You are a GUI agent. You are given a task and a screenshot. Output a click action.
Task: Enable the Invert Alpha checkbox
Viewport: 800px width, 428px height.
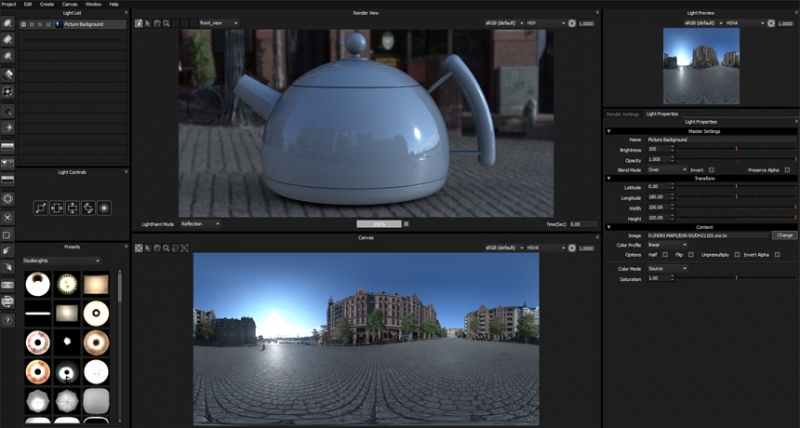777,255
